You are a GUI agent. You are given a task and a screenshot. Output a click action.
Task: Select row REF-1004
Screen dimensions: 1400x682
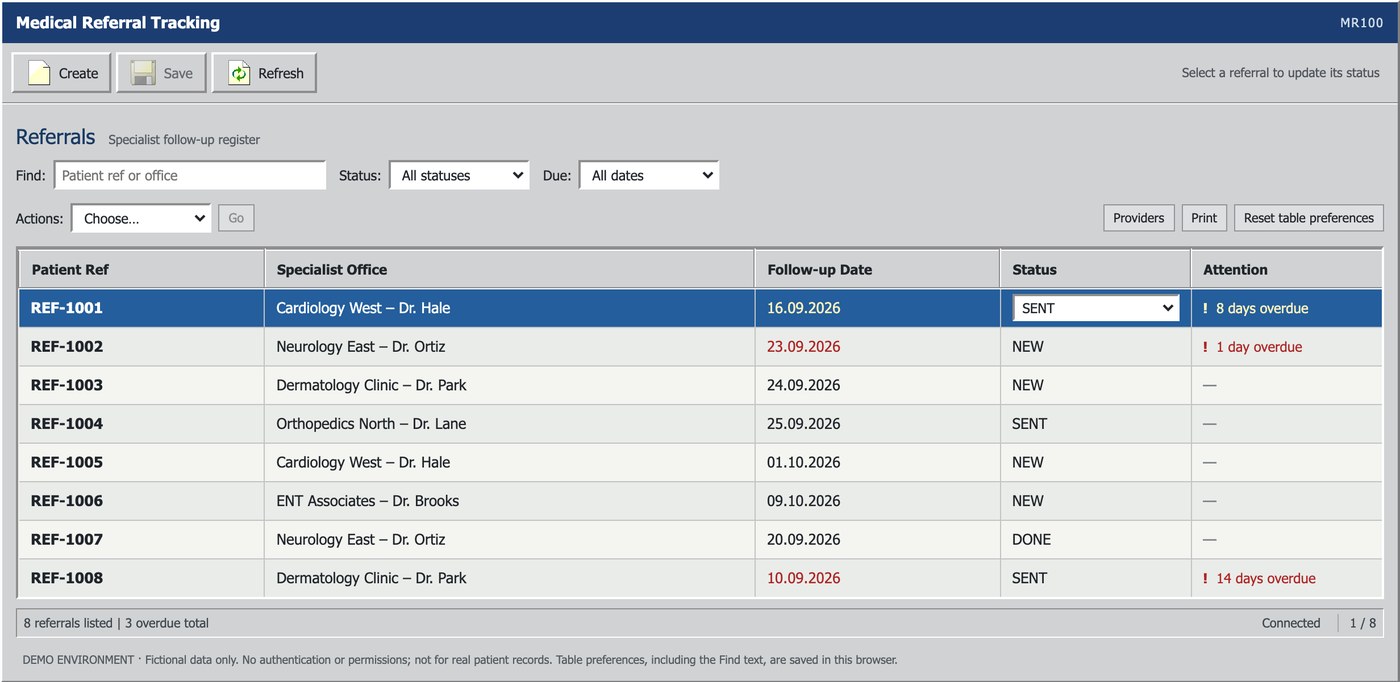(x=700, y=424)
